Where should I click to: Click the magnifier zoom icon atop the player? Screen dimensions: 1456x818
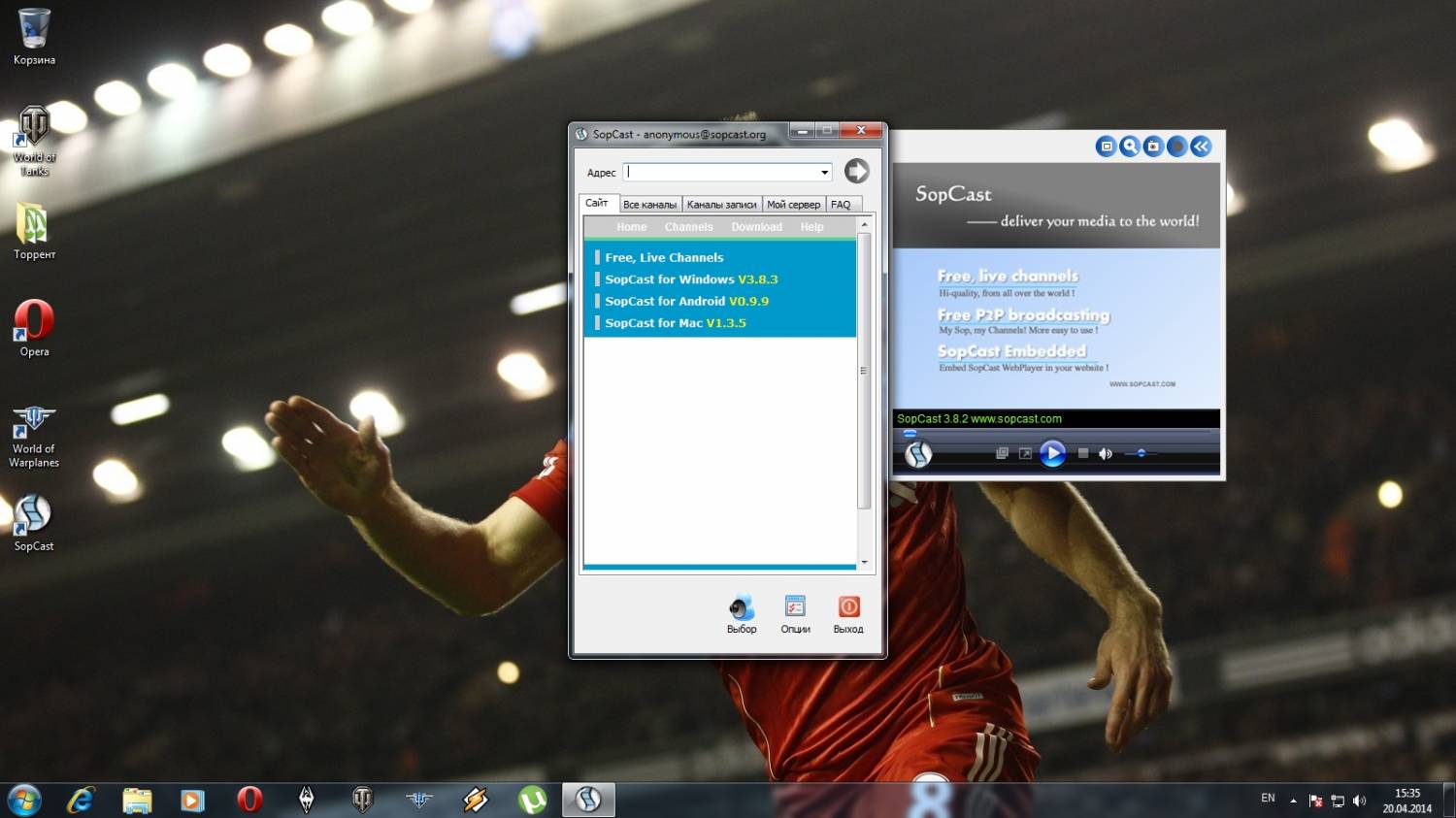coord(1129,147)
